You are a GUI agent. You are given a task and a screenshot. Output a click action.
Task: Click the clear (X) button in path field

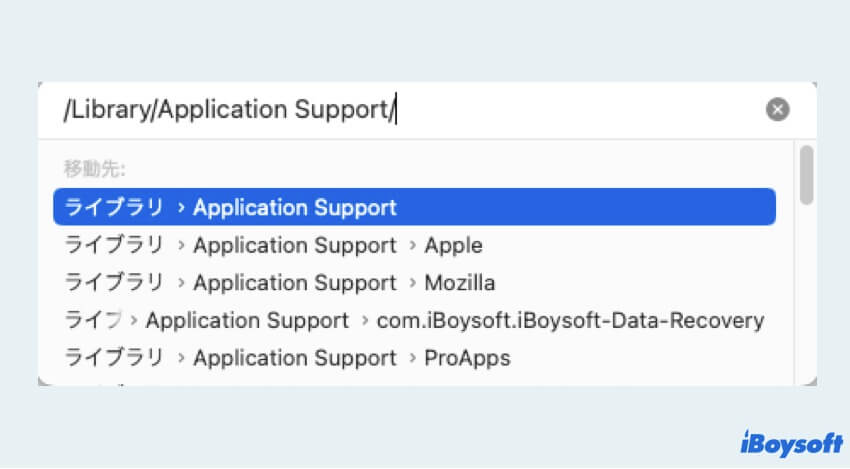pyautogui.click(x=777, y=110)
